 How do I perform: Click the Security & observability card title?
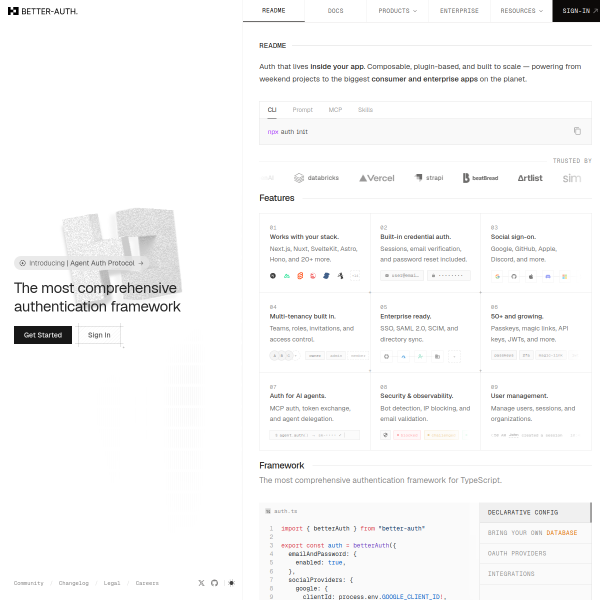pos(416,396)
